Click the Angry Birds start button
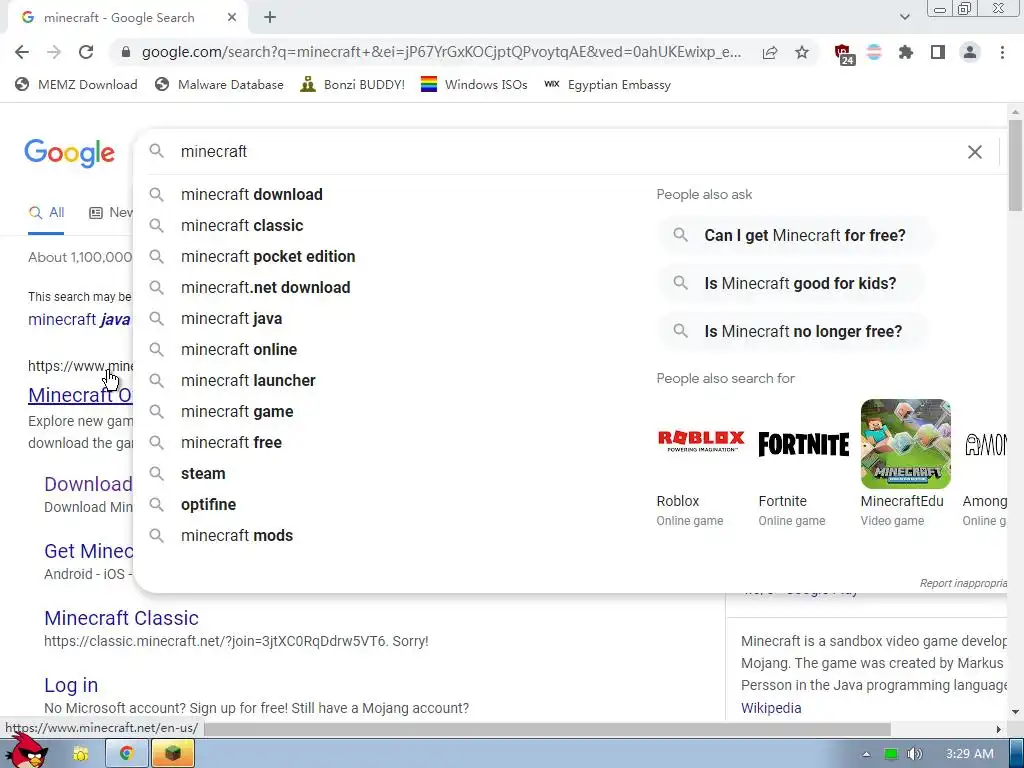Image resolution: width=1024 pixels, height=768 pixels. click(x=27, y=751)
